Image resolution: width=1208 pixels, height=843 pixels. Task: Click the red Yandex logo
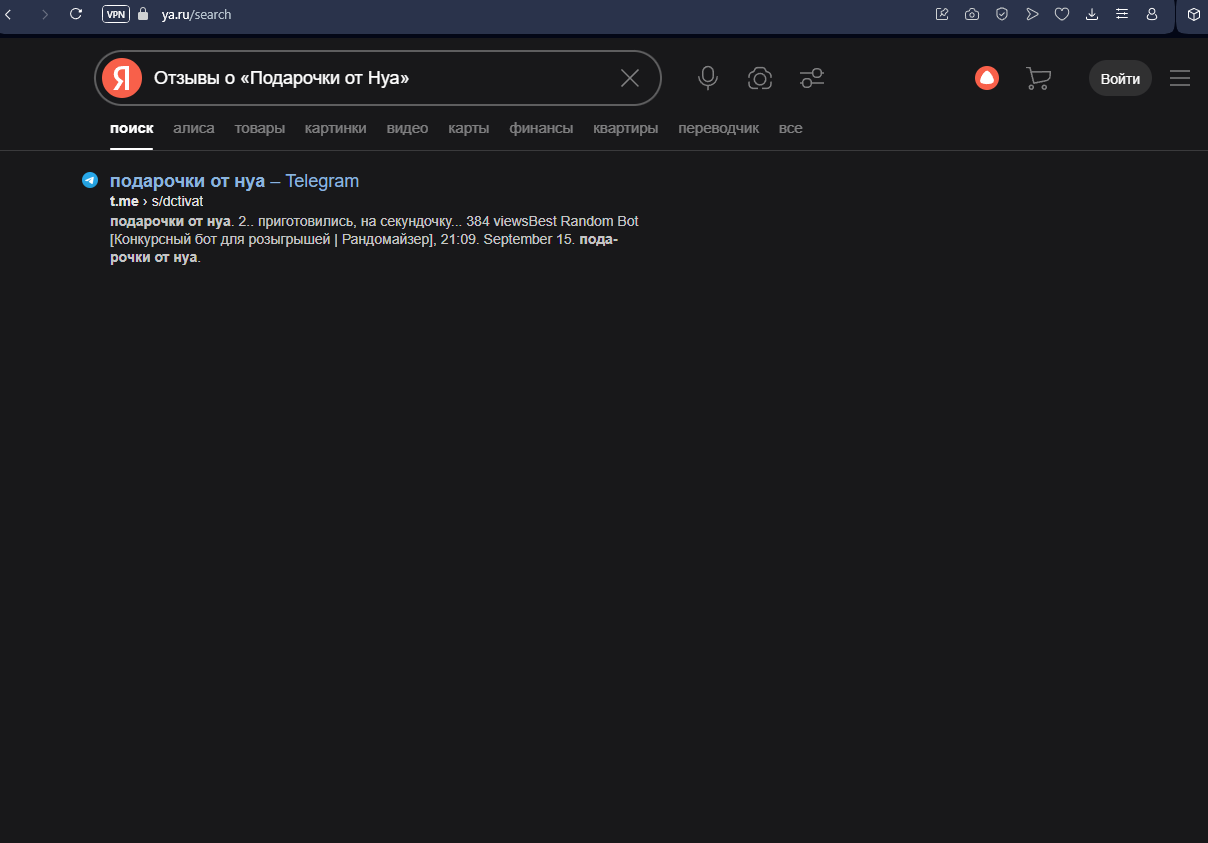(122, 78)
